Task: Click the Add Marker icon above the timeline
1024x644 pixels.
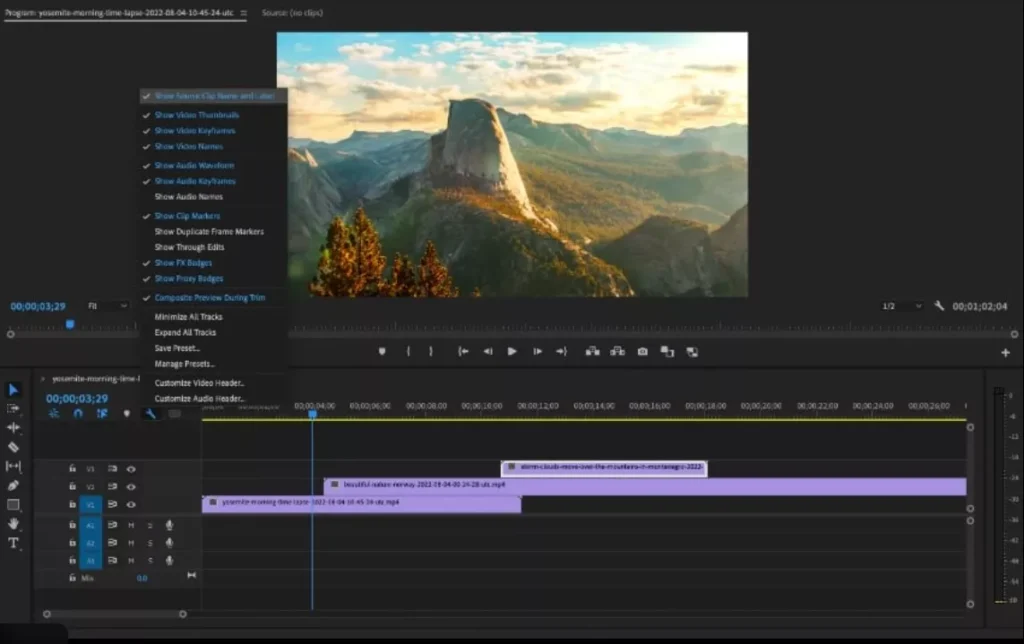Action: [126, 413]
